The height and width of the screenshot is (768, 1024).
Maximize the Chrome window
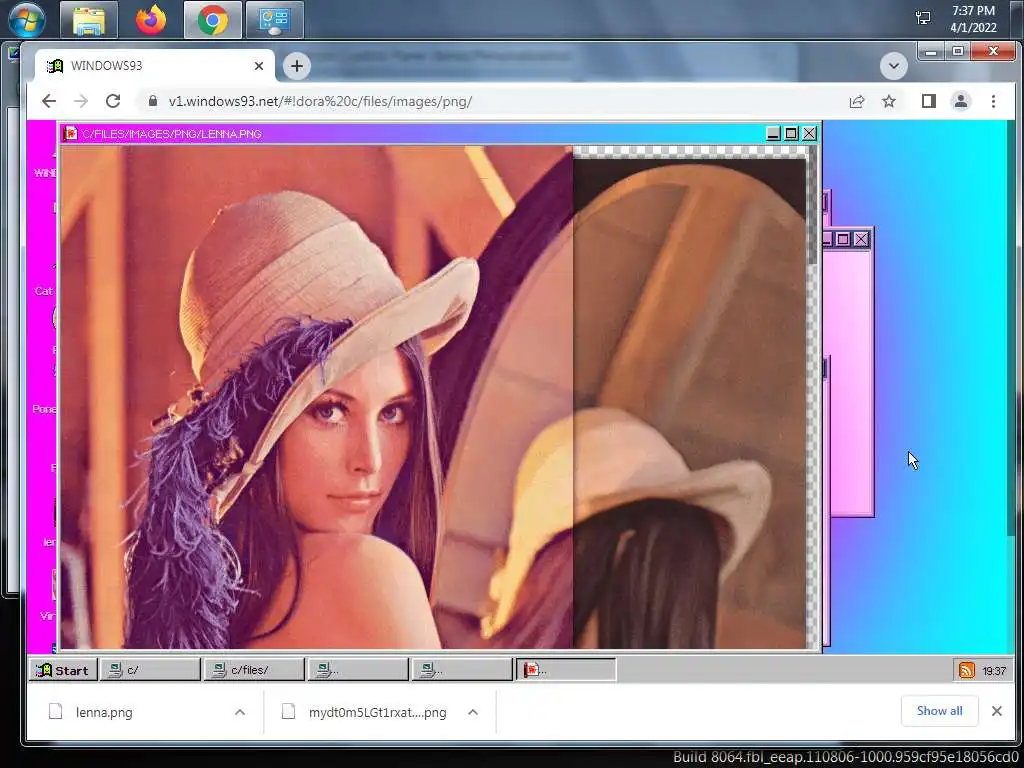957,52
